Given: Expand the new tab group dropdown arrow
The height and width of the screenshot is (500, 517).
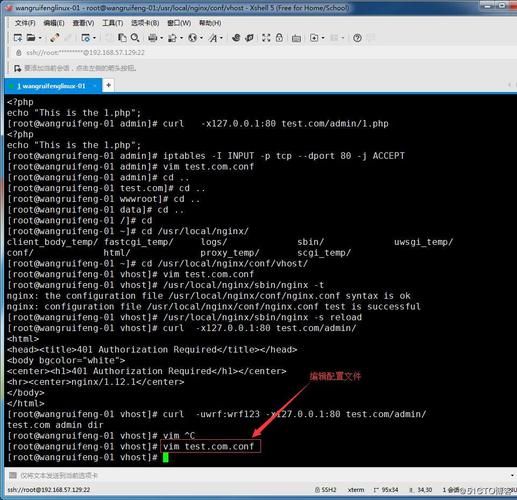Looking at the screenshot, I should 323,38.
